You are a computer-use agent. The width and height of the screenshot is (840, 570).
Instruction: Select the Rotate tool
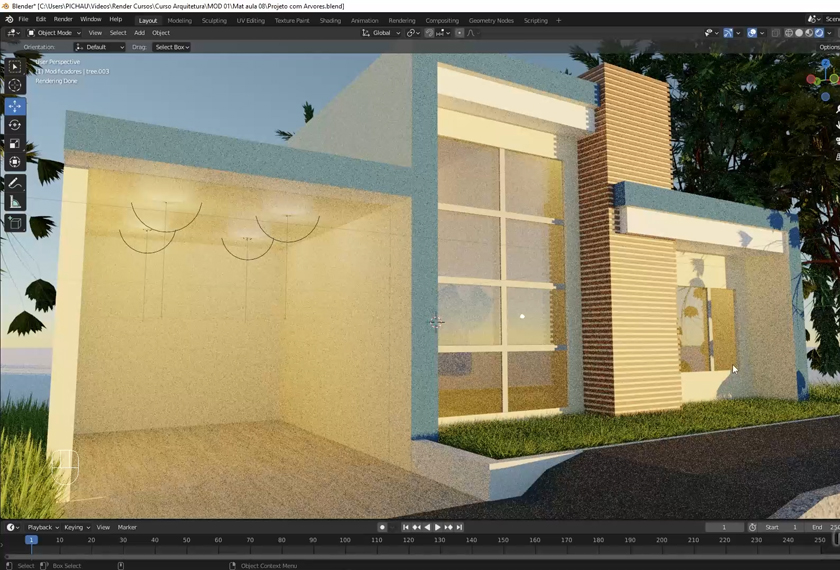click(x=15, y=125)
